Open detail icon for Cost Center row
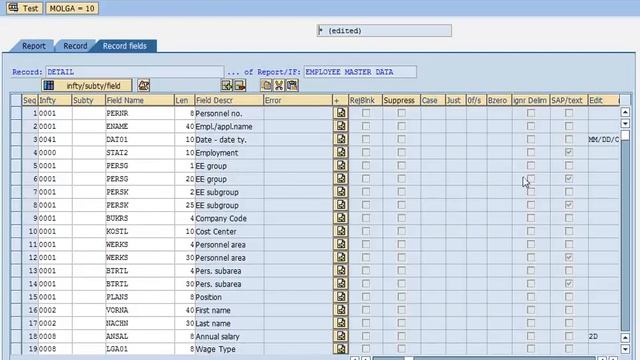This screenshot has height=360, width=640. [x=340, y=231]
